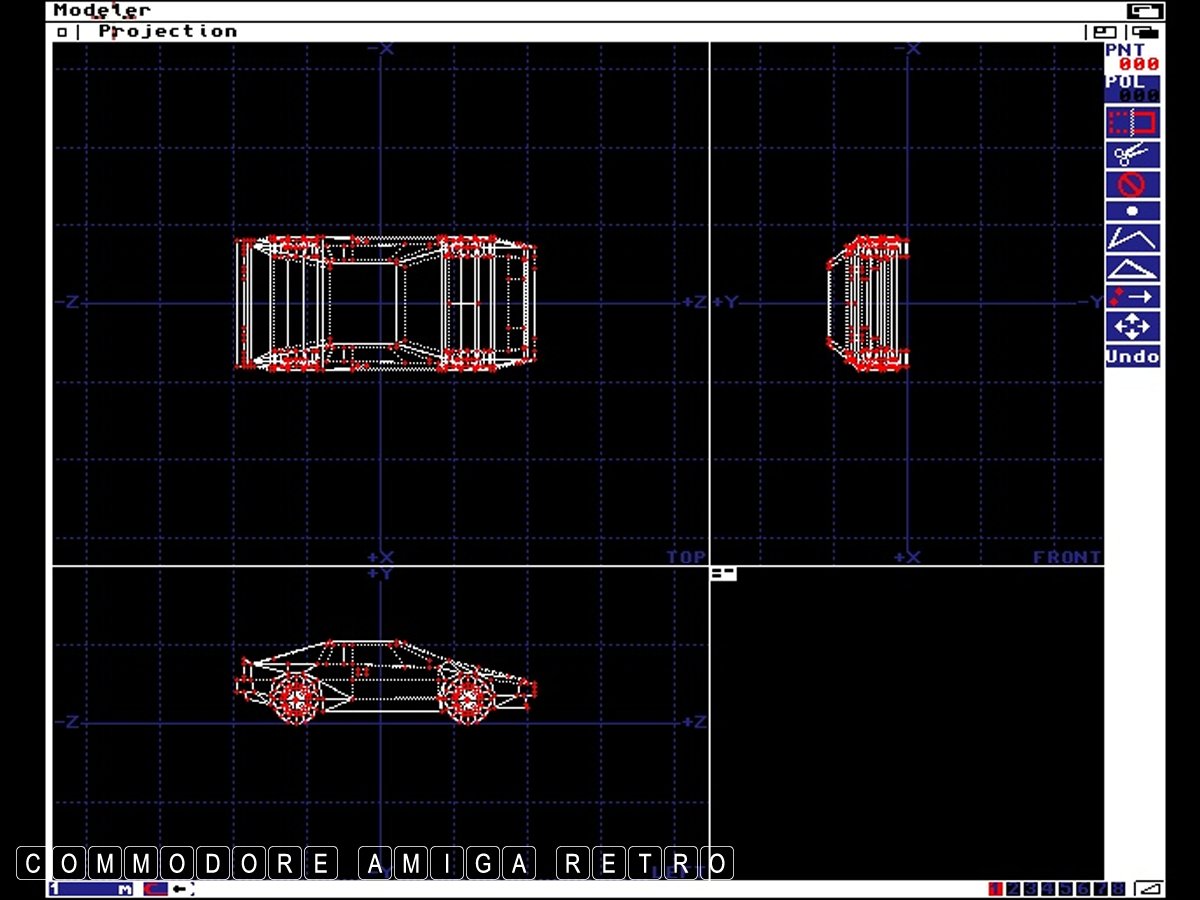Click the window zoom gadget beside Projection

[1105, 32]
